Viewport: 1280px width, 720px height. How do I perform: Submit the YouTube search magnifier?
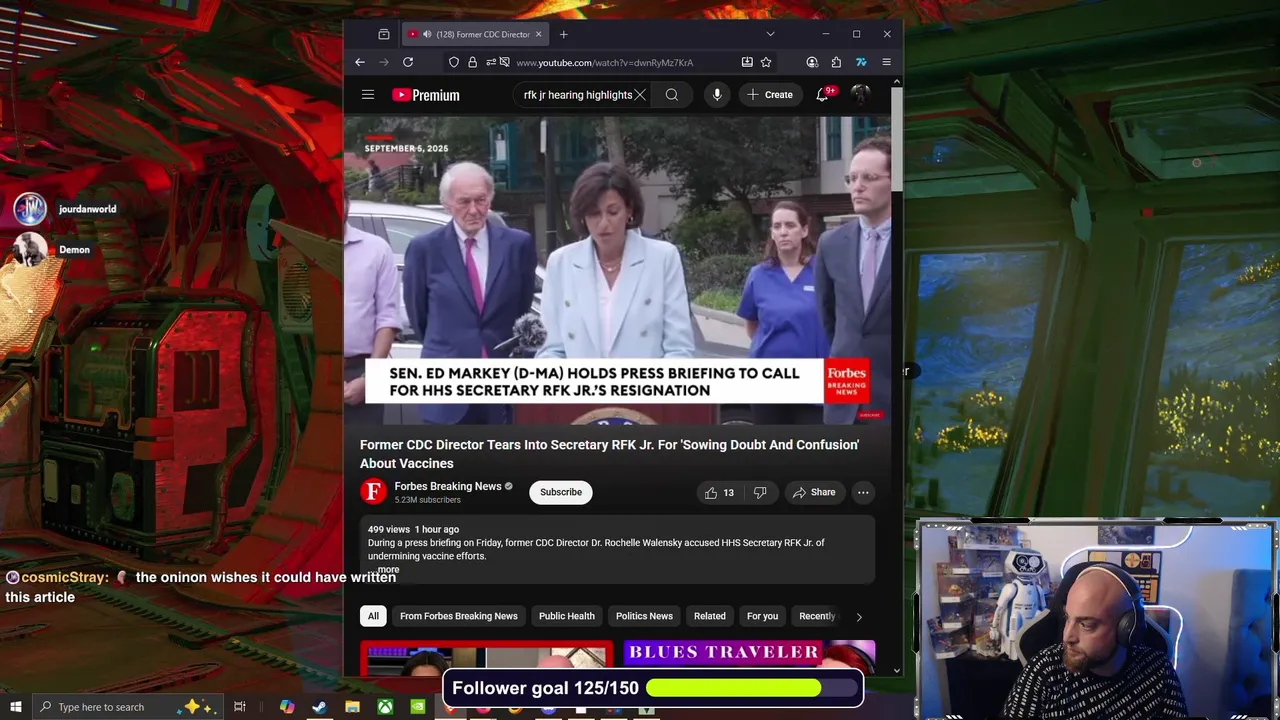[x=672, y=95]
